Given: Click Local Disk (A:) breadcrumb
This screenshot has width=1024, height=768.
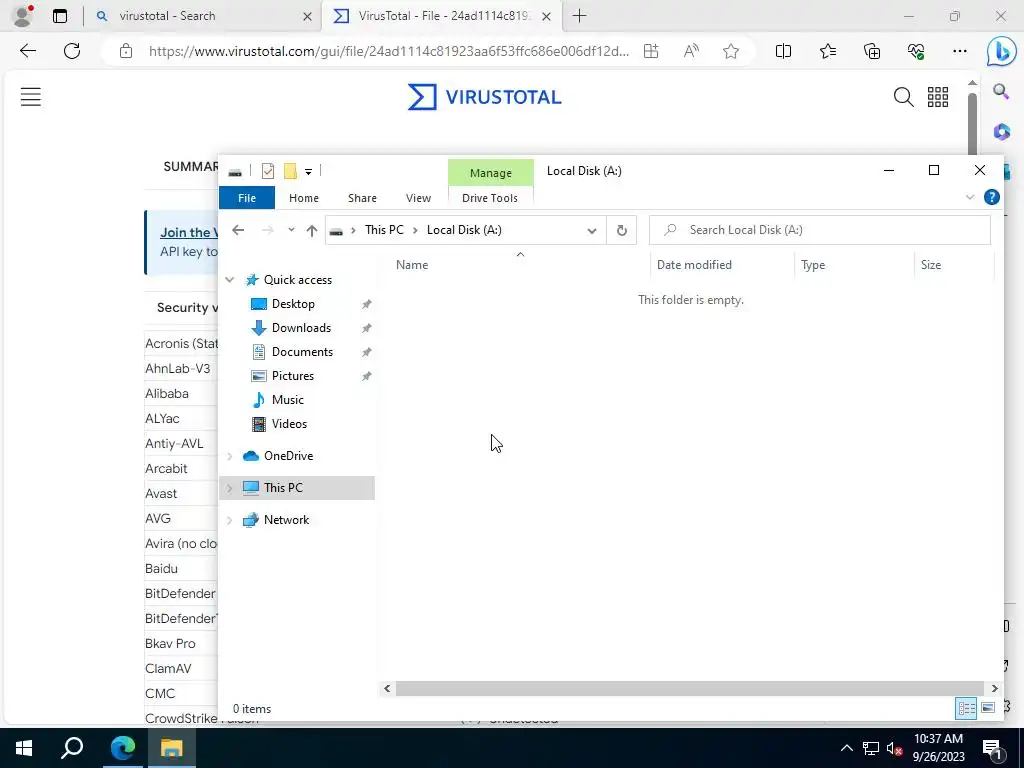Looking at the screenshot, I should 464,230.
